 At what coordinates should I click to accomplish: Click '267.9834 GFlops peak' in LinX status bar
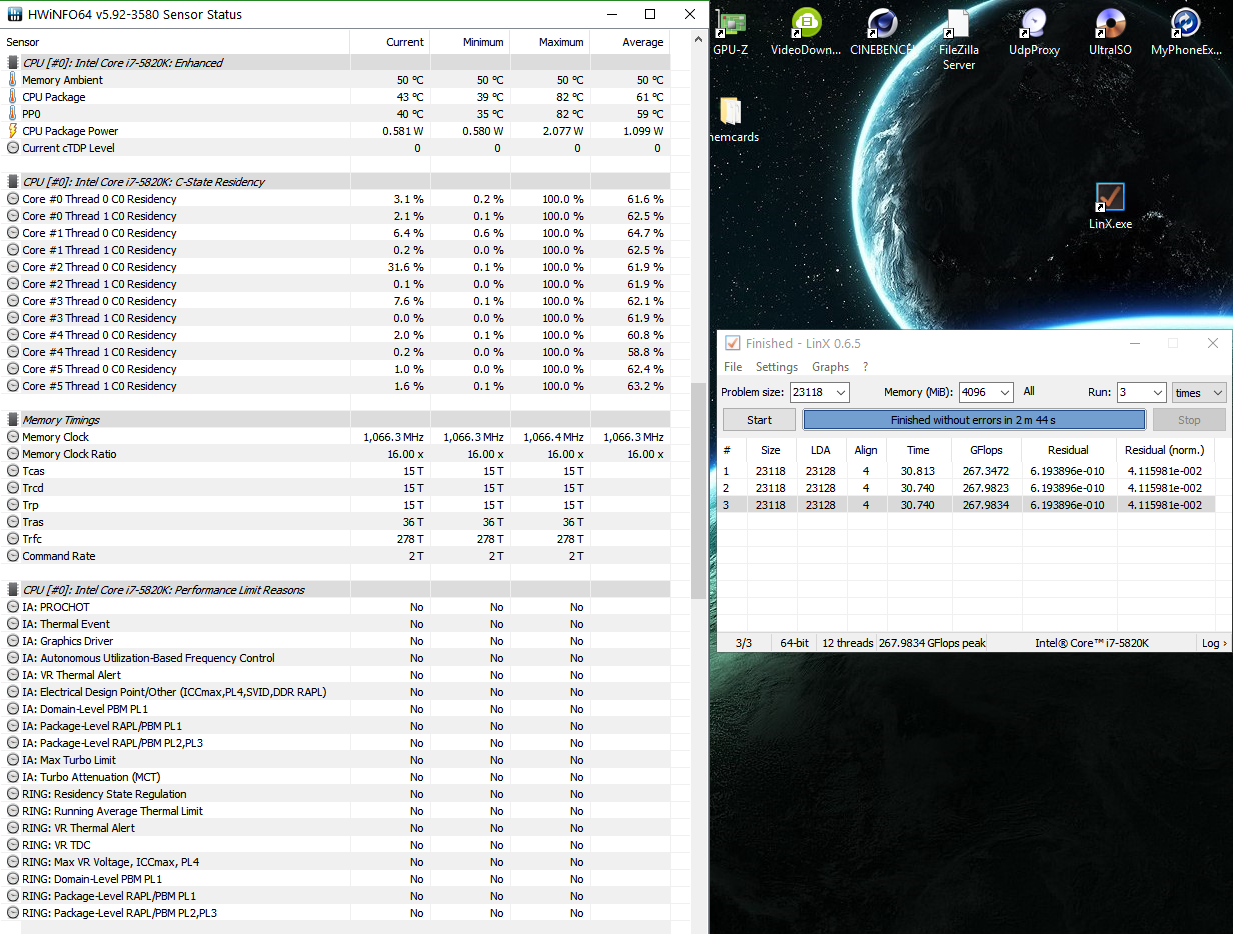932,643
